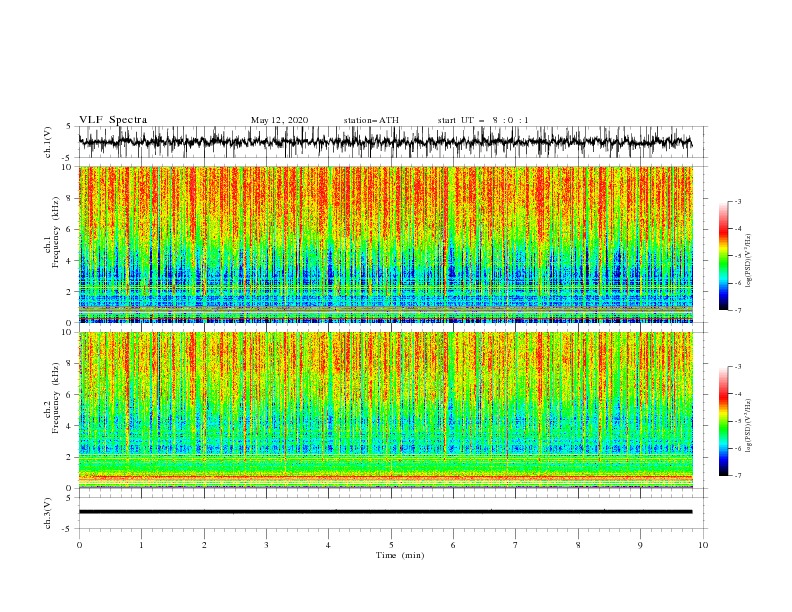Click the ch.3 flat black voltage trace
Screen dimensions: 792x612
[385, 512]
